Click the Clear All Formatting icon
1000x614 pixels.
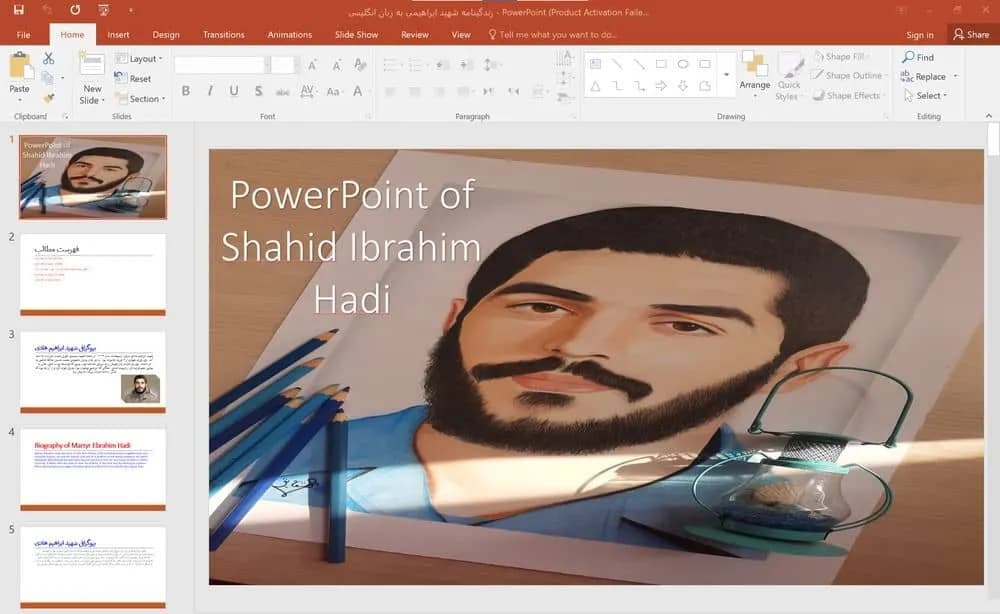(x=360, y=64)
